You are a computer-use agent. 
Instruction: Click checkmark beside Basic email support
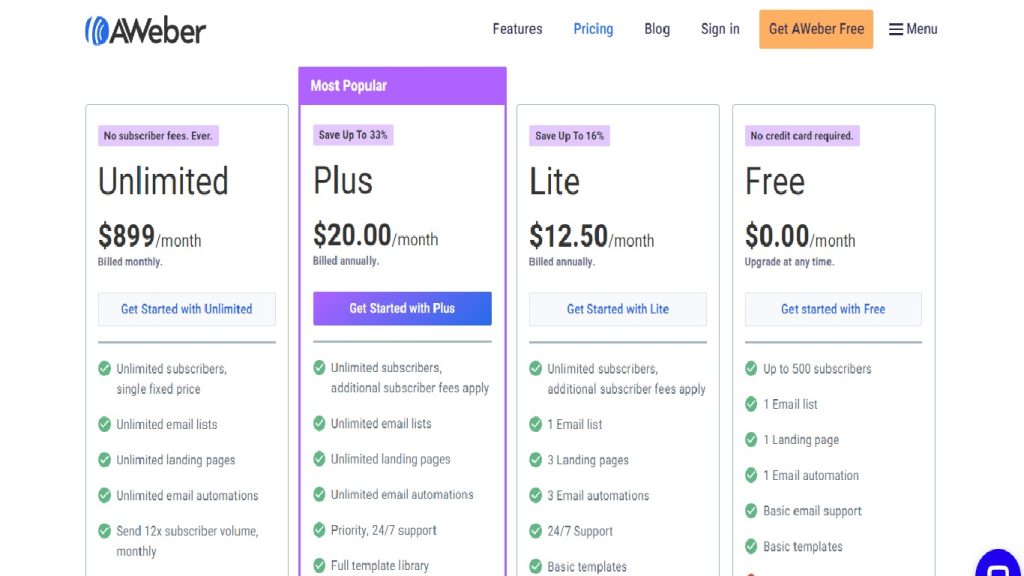click(x=751, y=511)
